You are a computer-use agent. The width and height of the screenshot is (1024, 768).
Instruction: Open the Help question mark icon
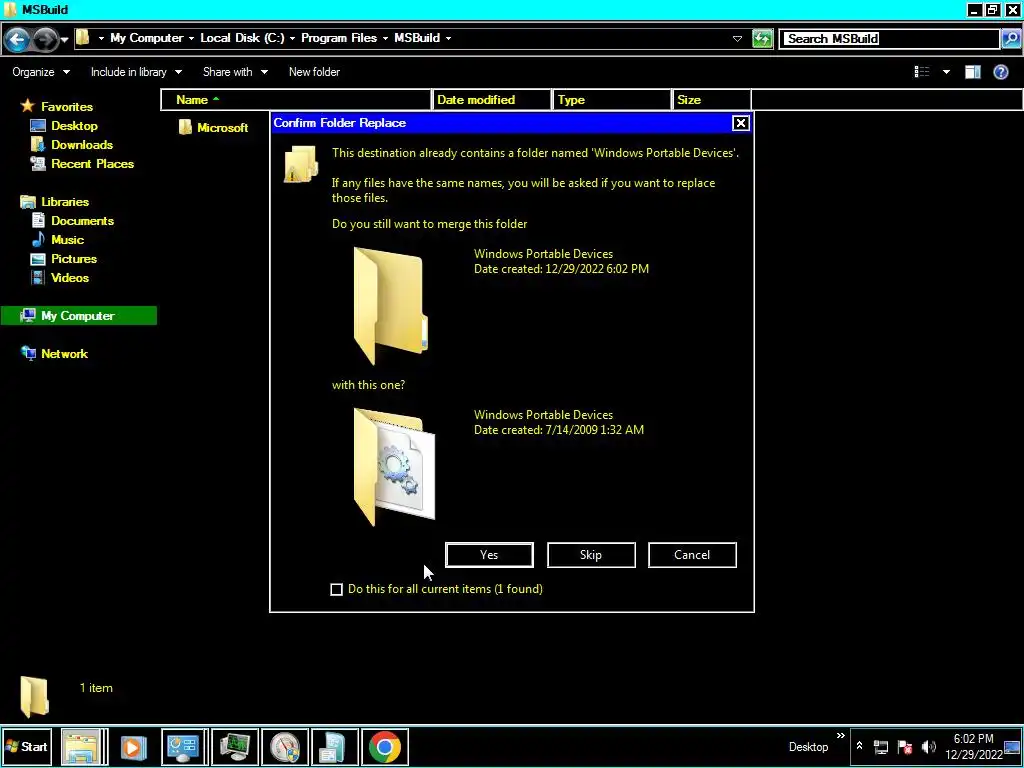[1000, 72]
